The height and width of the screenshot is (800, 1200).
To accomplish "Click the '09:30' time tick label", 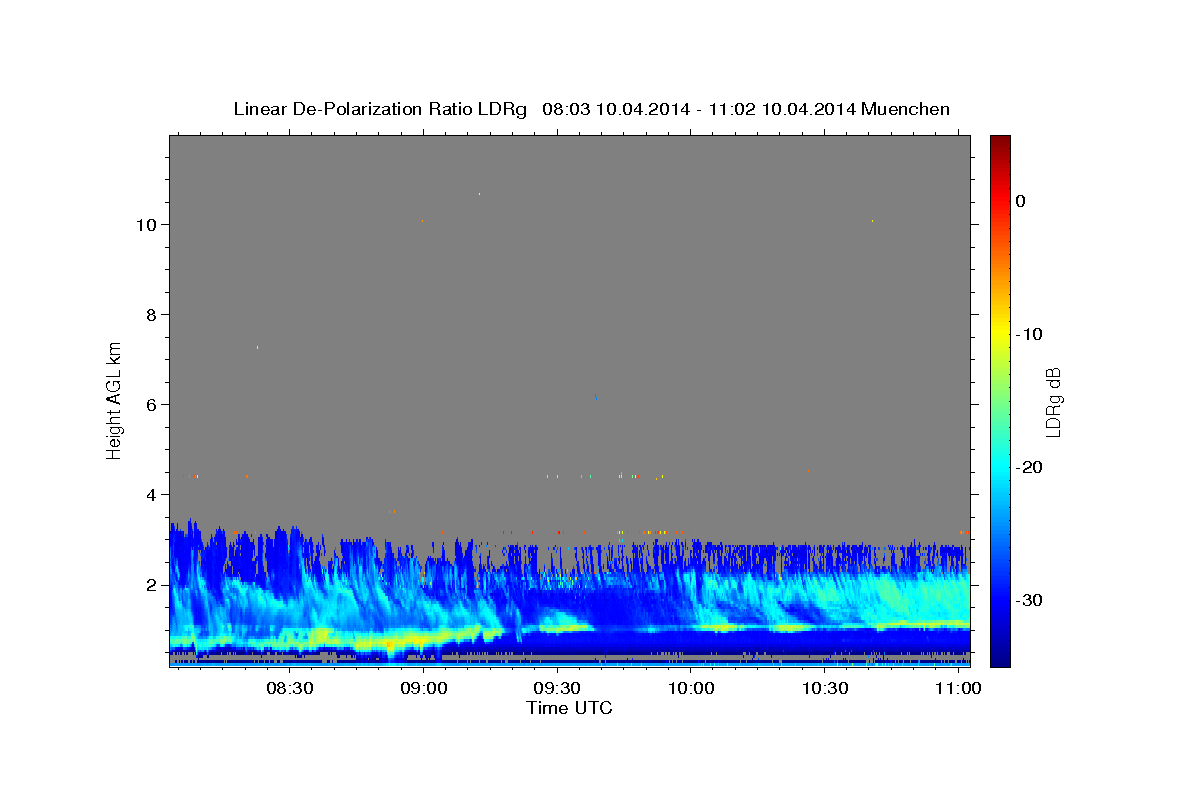I will [557, 689].
